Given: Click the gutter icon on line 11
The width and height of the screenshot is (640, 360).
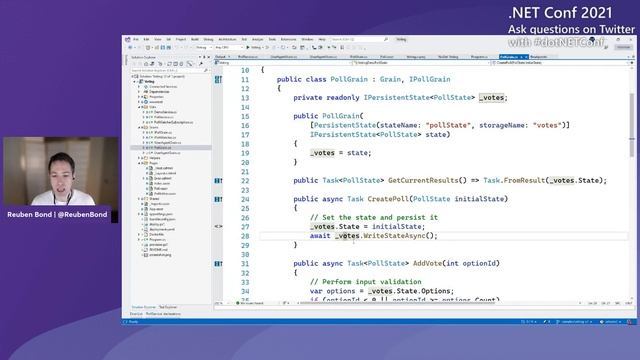Looking at the screenshot, I should [x=218, y=80].
